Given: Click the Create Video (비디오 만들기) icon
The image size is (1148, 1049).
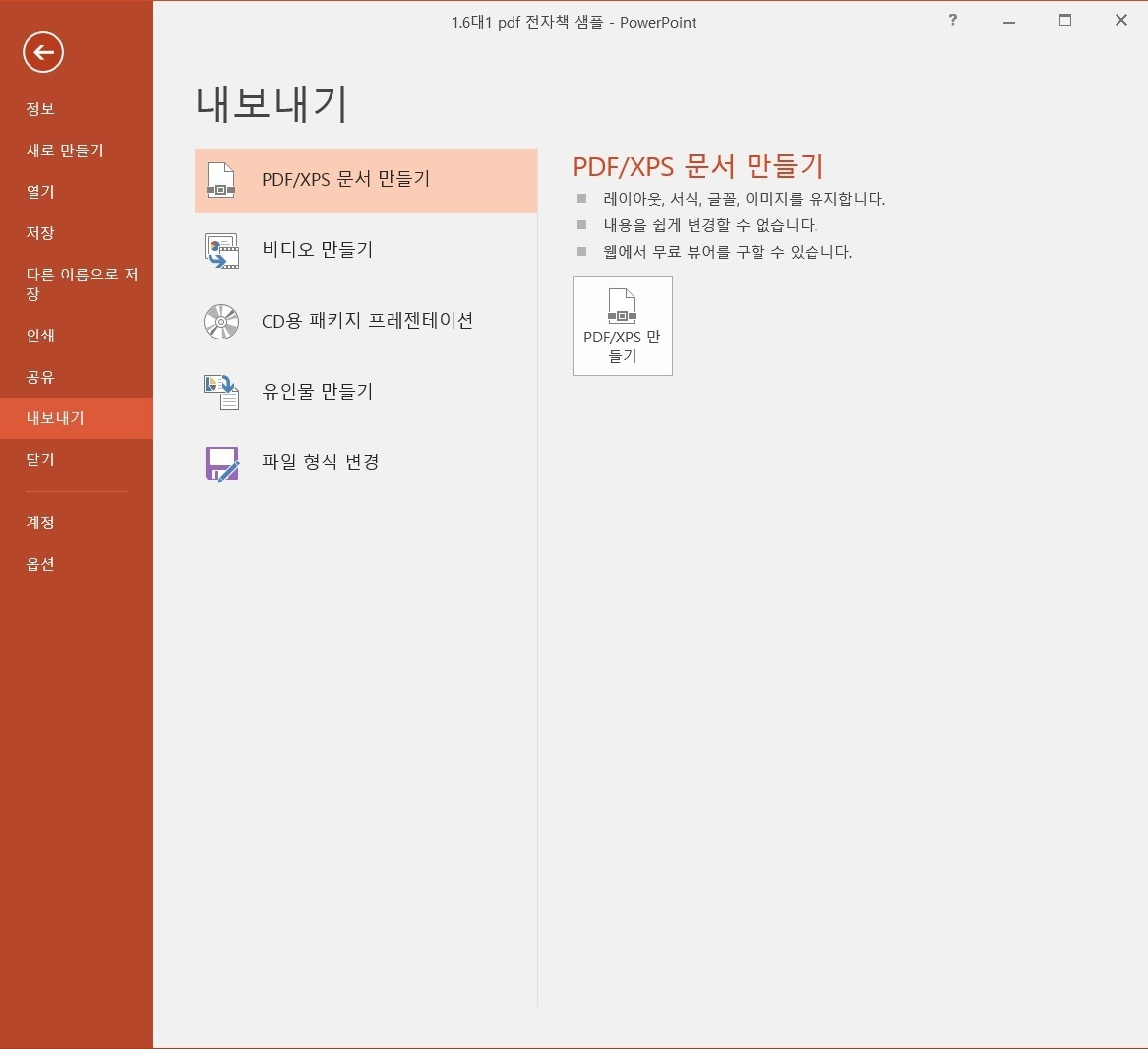Looking at the screenshot, I should tap(220, 250).
